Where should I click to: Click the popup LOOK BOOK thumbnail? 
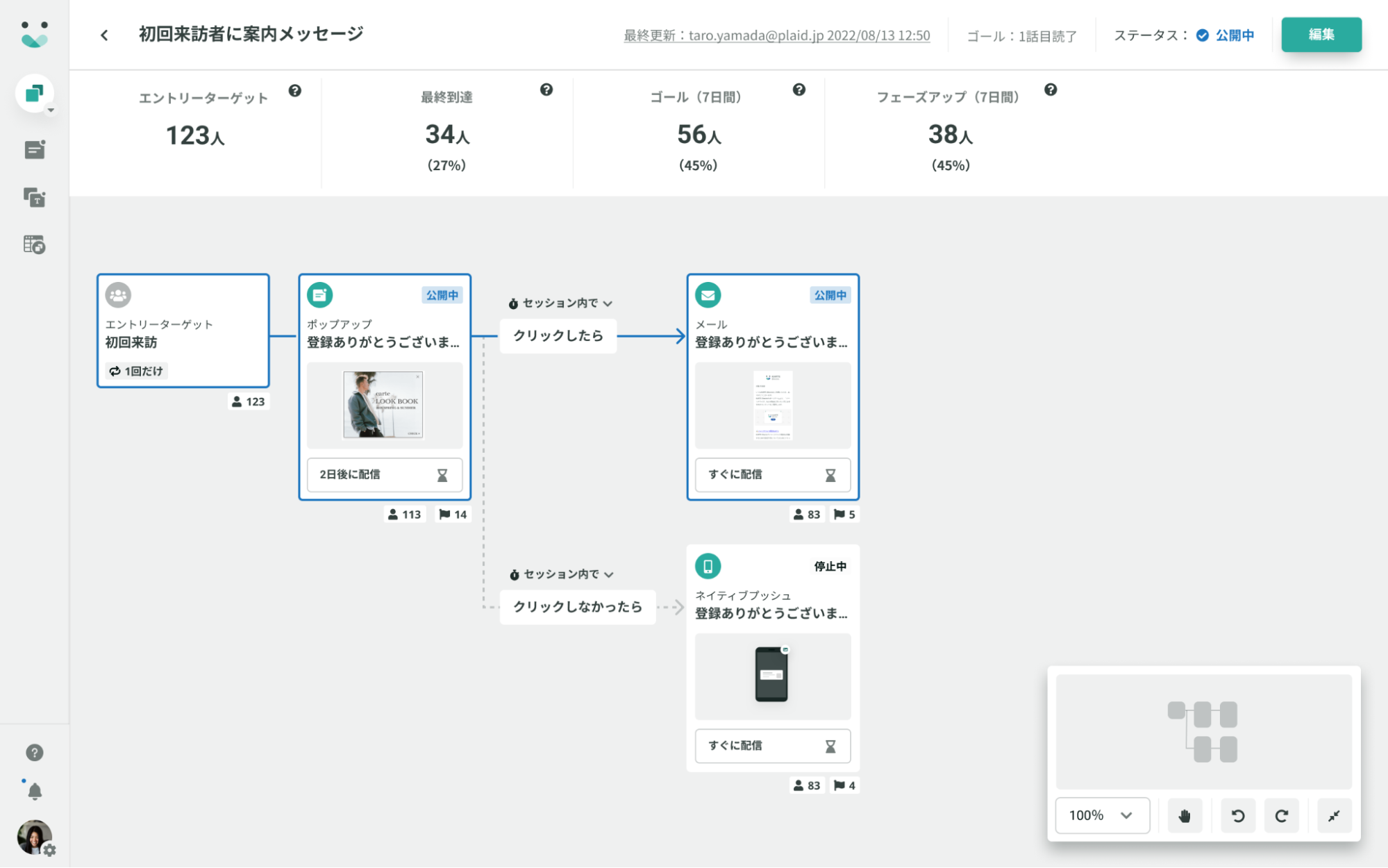click(x=383, y=404)
